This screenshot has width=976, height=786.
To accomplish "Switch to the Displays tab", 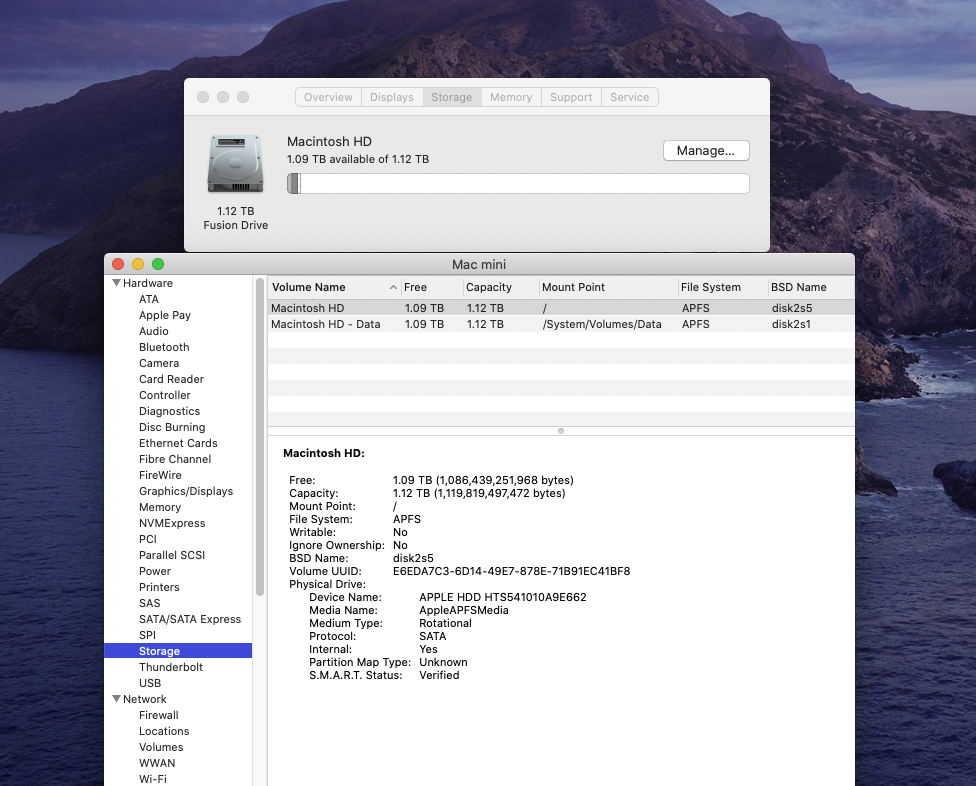I will pyautogui.click(x=392, y=97).
